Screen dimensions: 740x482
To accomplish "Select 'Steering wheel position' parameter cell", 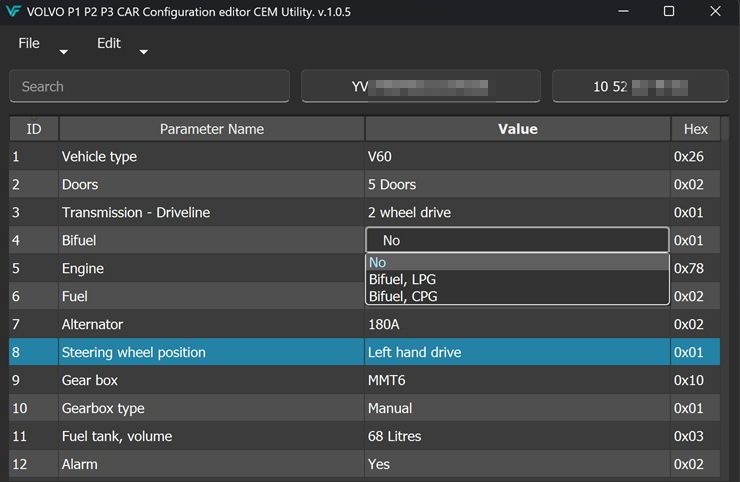I will [x=211, y=352].
